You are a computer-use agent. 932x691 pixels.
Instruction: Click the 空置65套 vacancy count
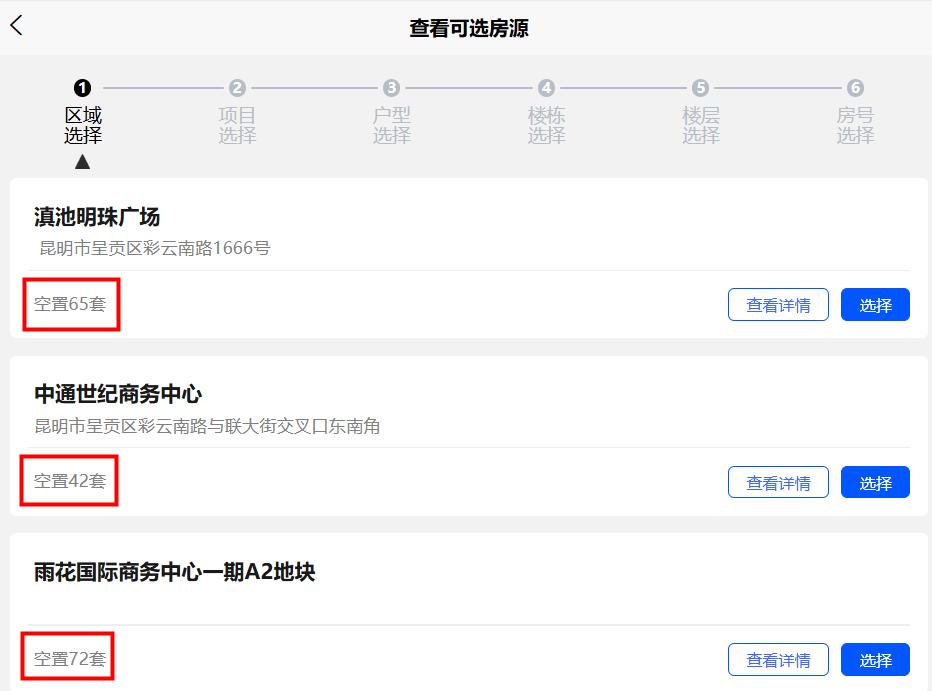coord(70,304)
